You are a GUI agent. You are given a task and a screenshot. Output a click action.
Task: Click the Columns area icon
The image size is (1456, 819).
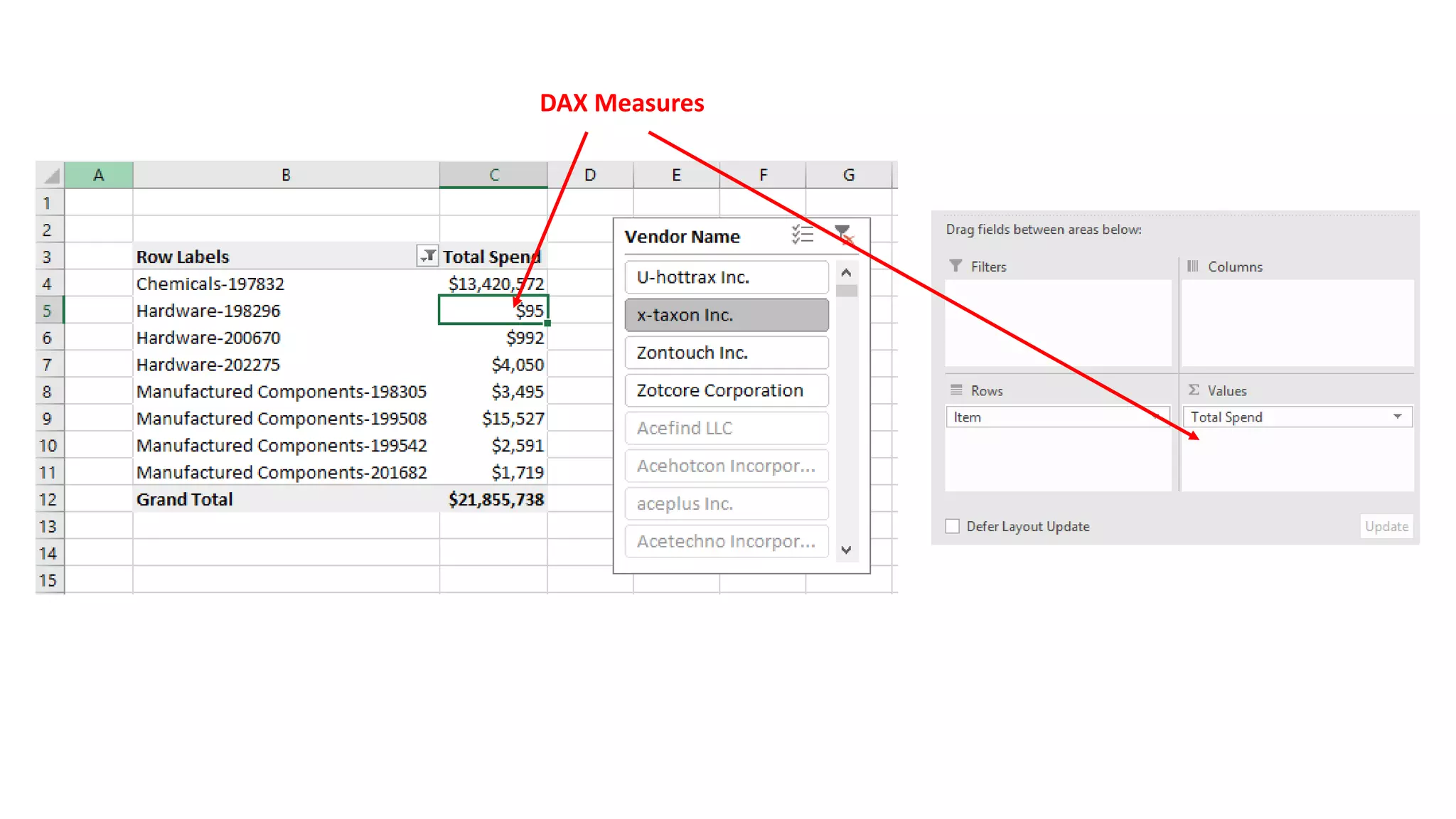[x=1193, y=266]
